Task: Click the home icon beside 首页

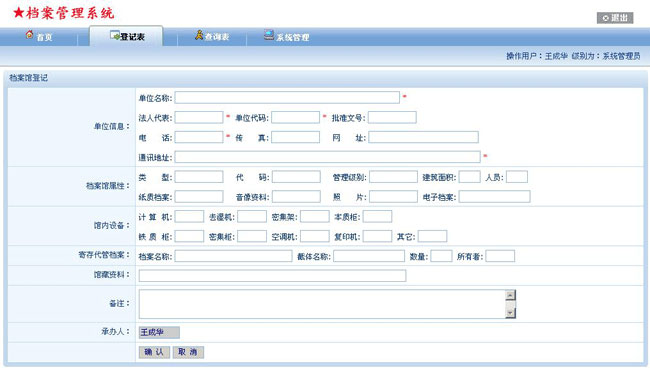Action: coord(29,34)
